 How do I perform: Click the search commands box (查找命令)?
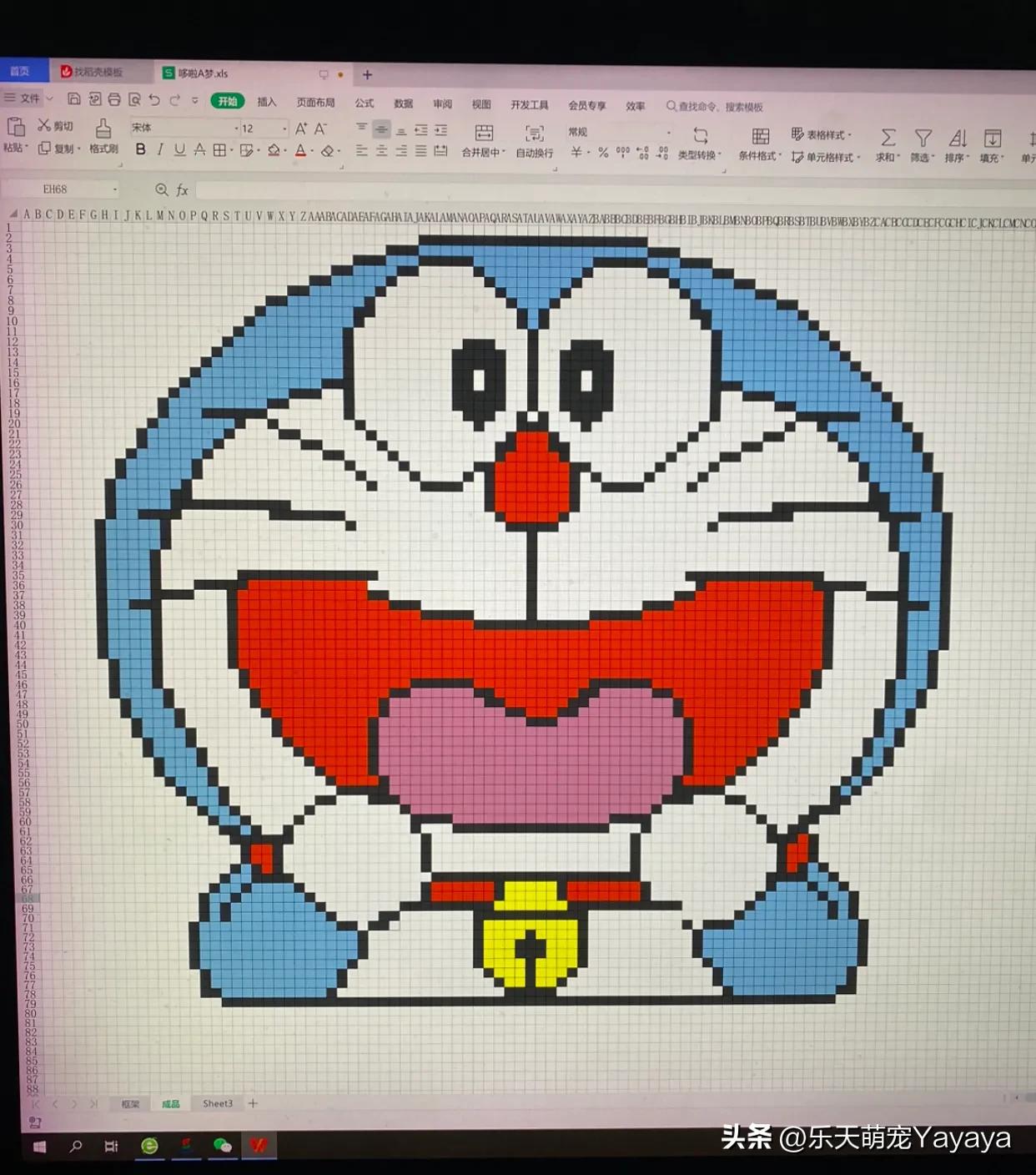714,106
